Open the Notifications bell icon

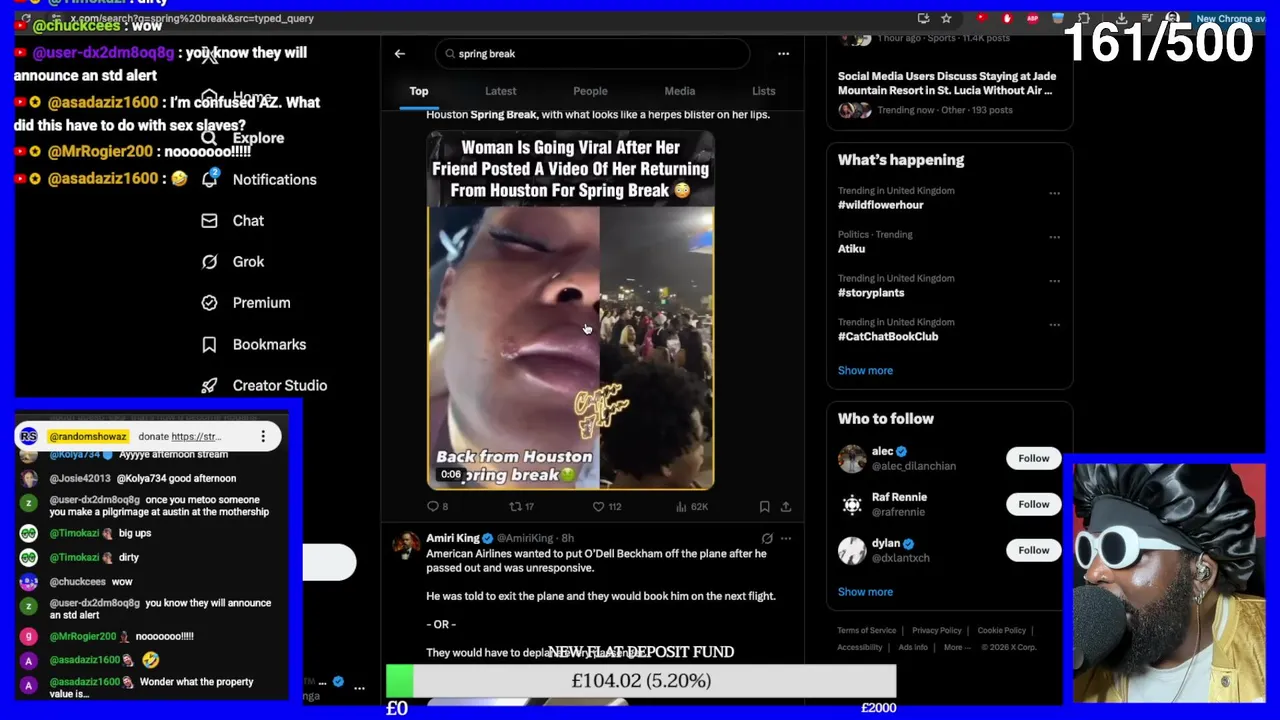click(209, 179)
